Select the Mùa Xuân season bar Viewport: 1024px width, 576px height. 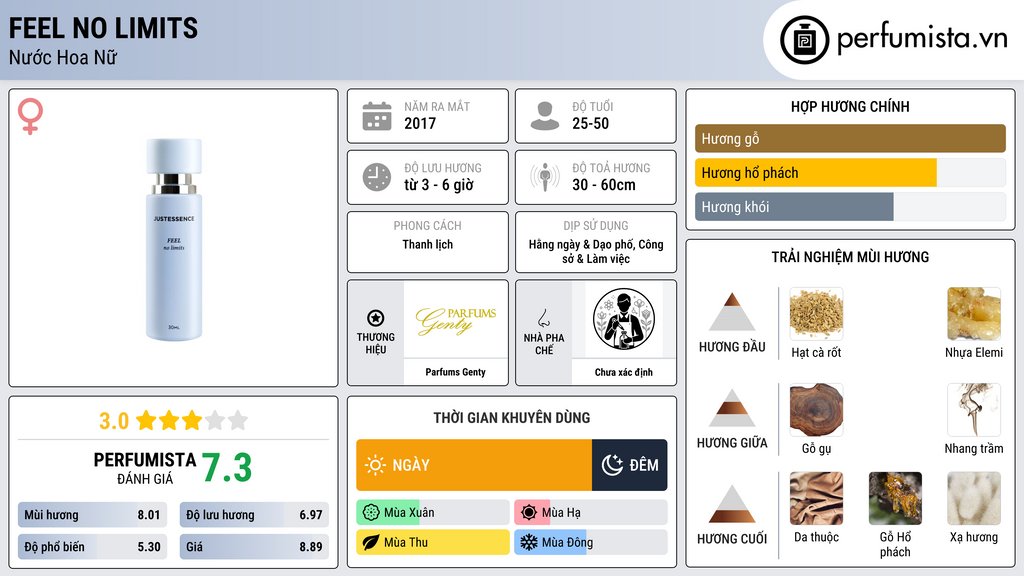point(432,513)
